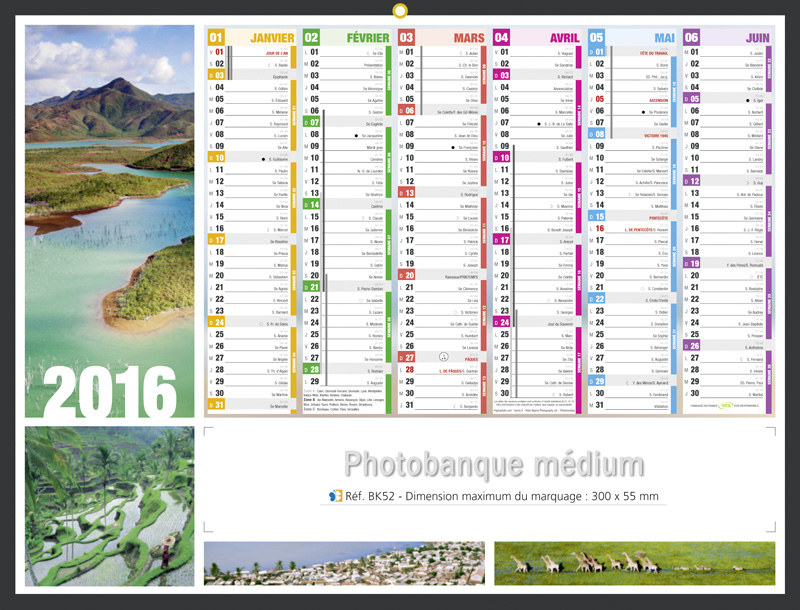Click the Easter clock icon beside Pâques

(x=444, y=356)
